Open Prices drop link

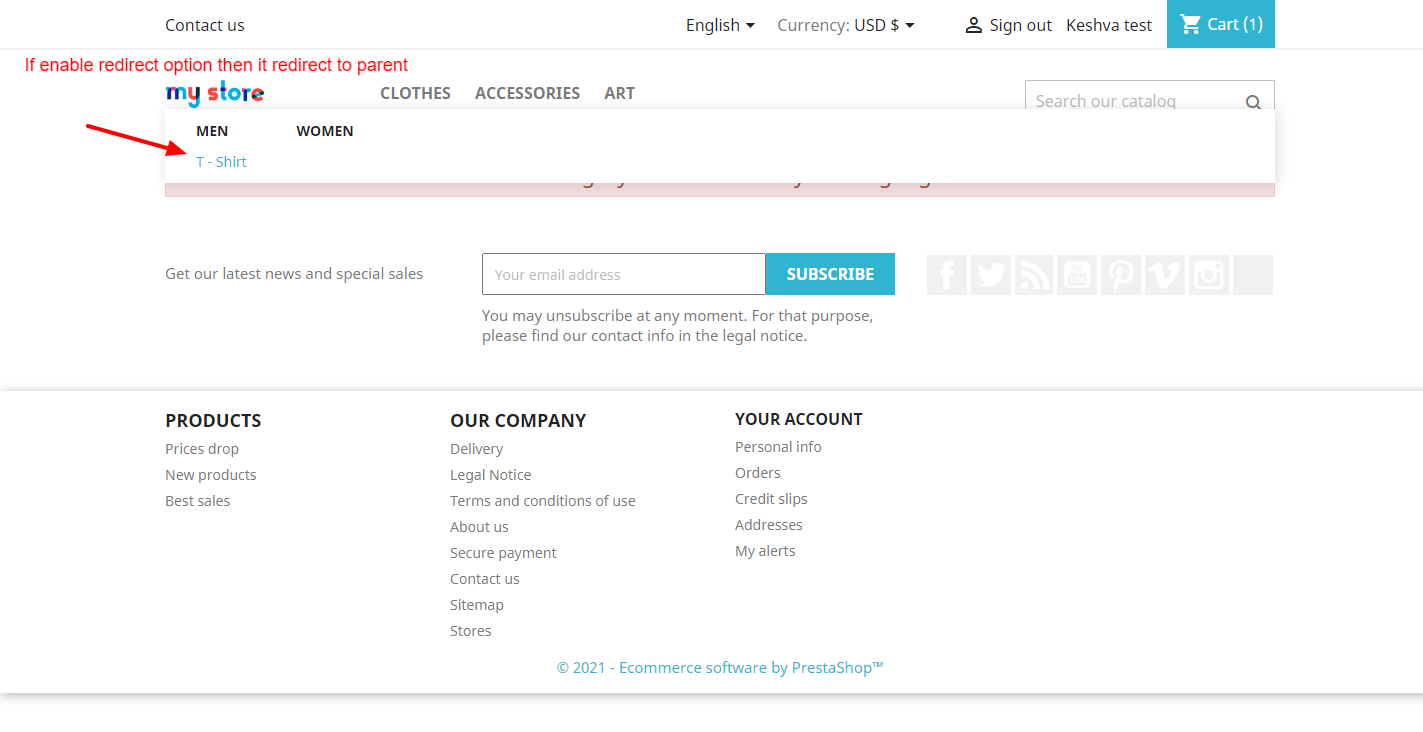pos(202,449)
